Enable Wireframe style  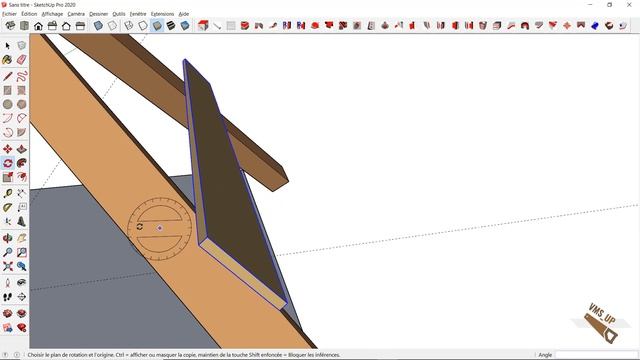[129, 26]
